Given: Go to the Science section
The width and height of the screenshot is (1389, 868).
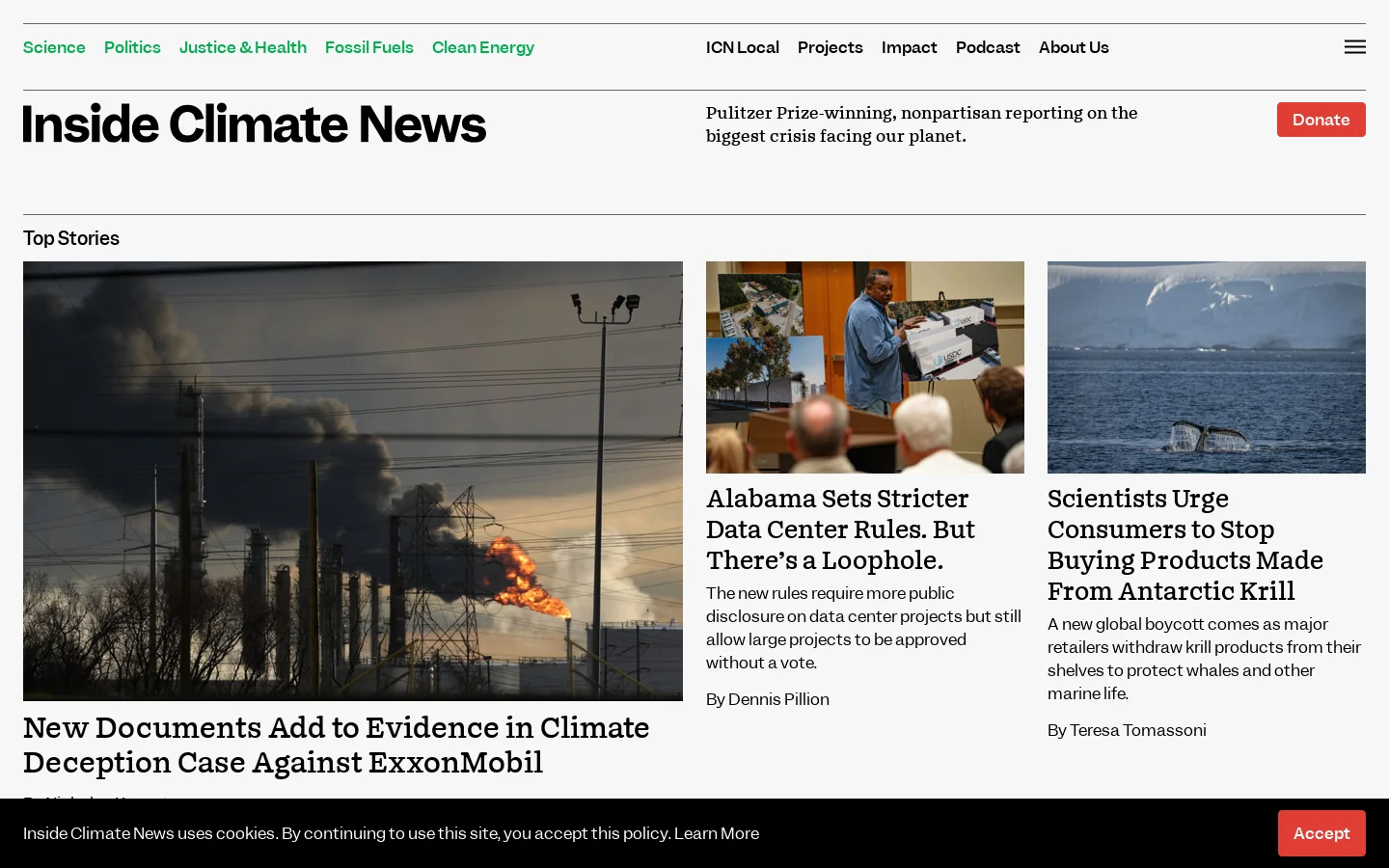Looking at the screenshot, I should pyautogui.click(x=54, y=47).
